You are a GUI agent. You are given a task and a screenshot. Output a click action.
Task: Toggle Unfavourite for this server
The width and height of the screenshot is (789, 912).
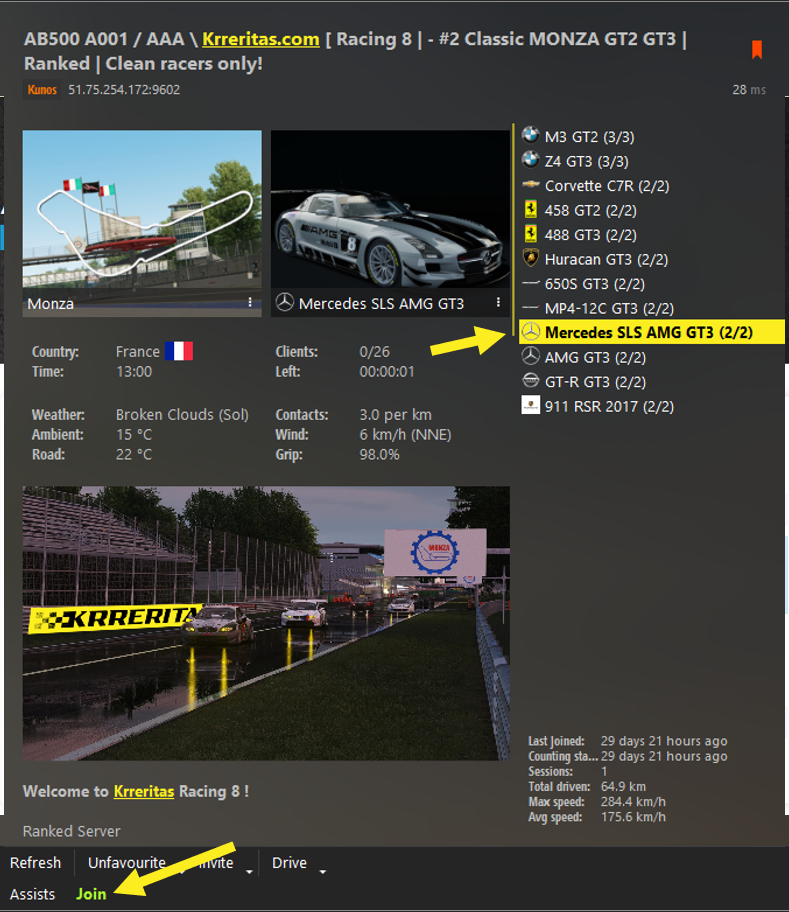pyautogui.click(x=127, y=863)
